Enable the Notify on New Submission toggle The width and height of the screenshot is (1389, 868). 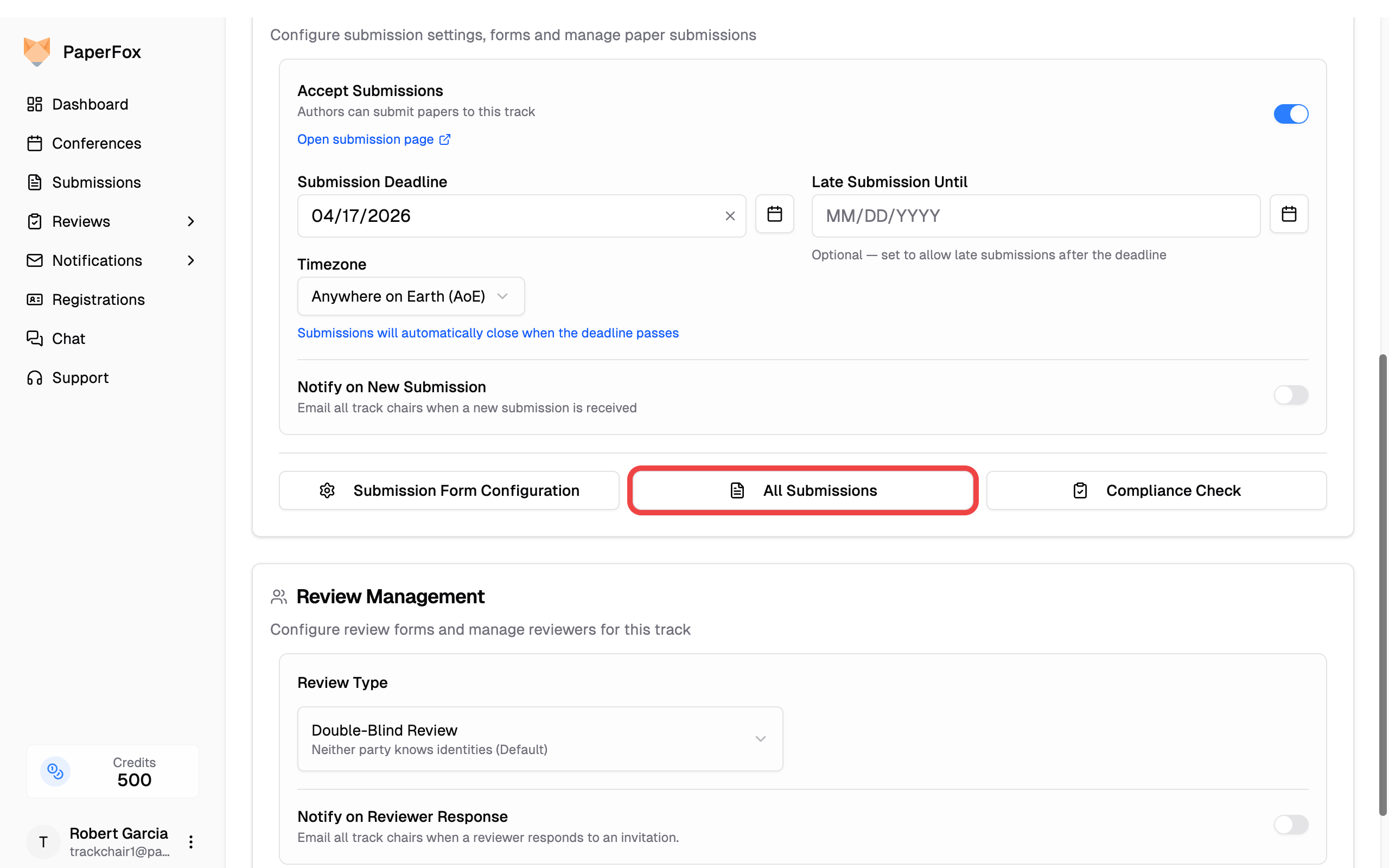[x=1290, y=395]
